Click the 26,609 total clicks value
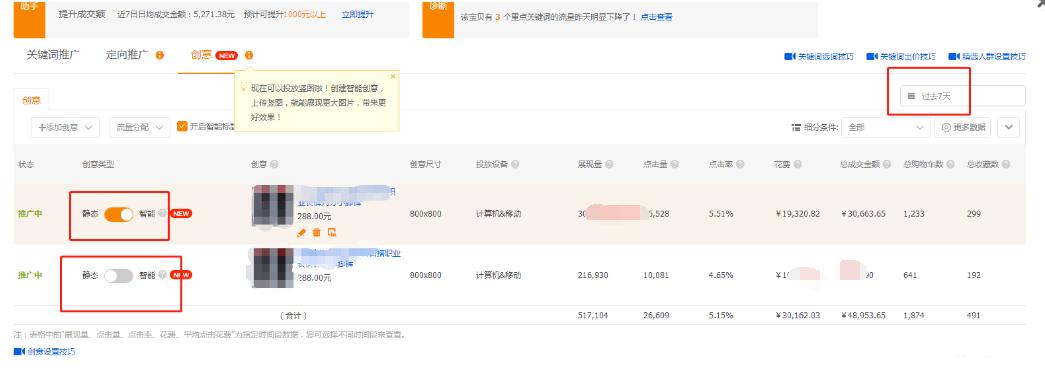1045x381 pixels. (x=656, y=316)
